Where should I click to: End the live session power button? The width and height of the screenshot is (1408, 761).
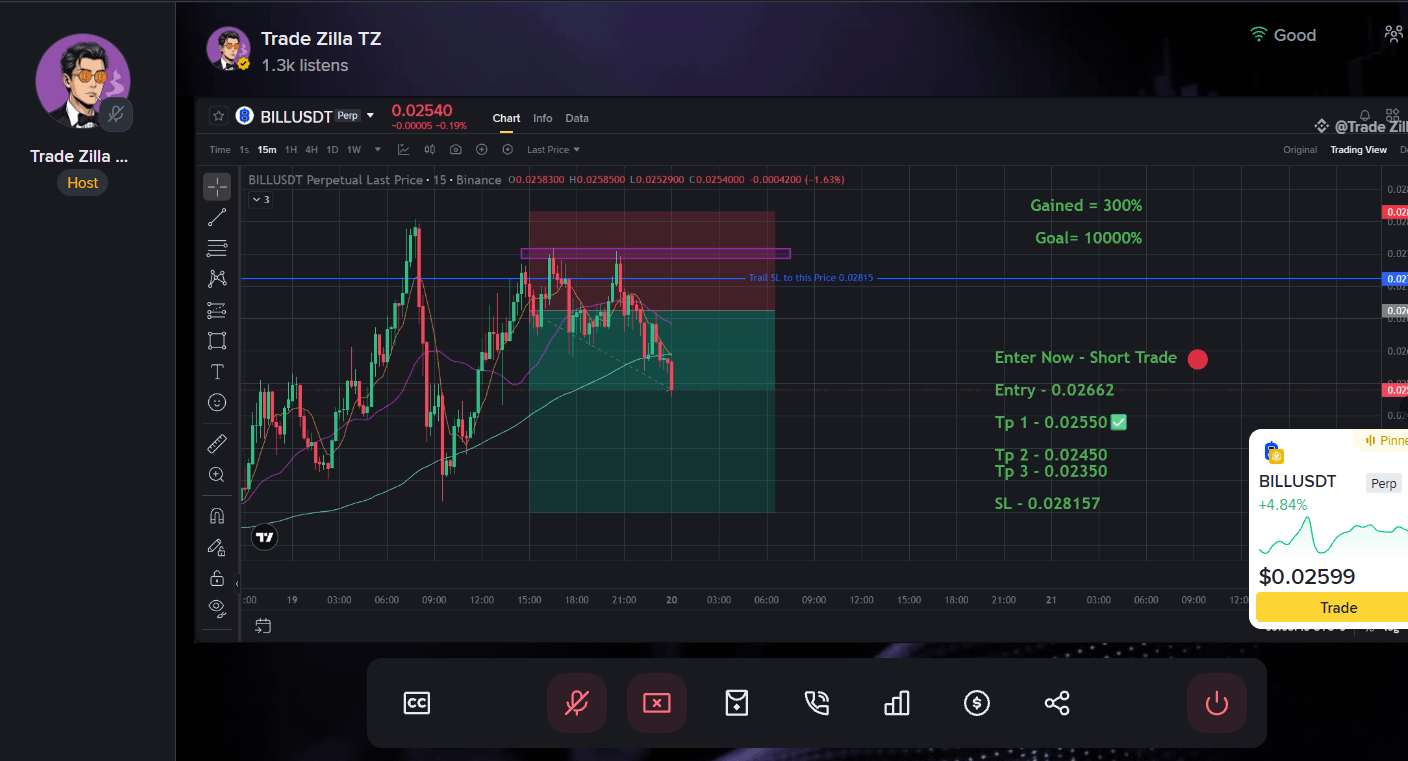[x=1217, y=703]
